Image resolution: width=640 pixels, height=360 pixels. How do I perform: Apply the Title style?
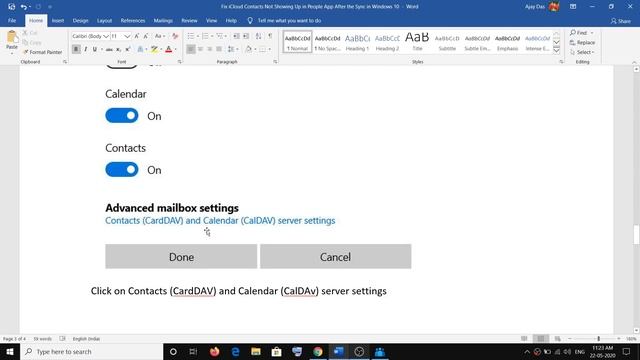click(x=417, y=42)
